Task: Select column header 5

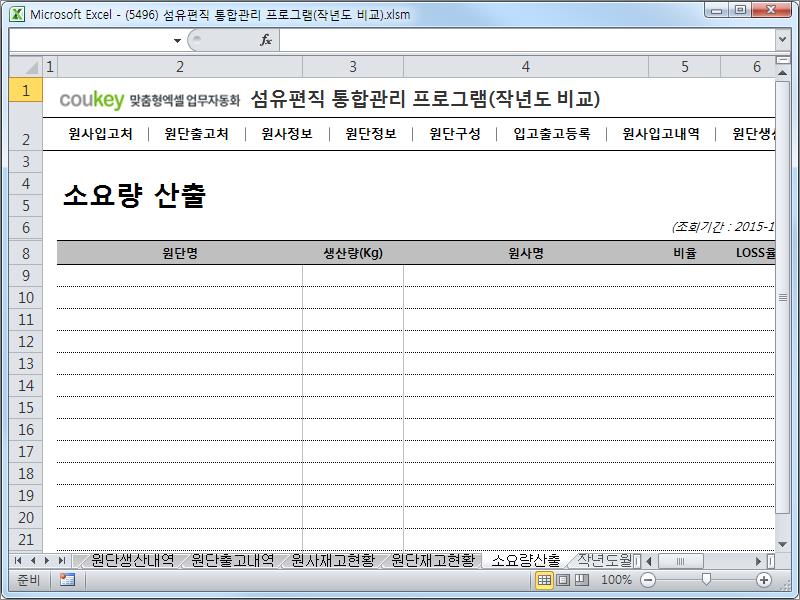Action: [684, 67]
